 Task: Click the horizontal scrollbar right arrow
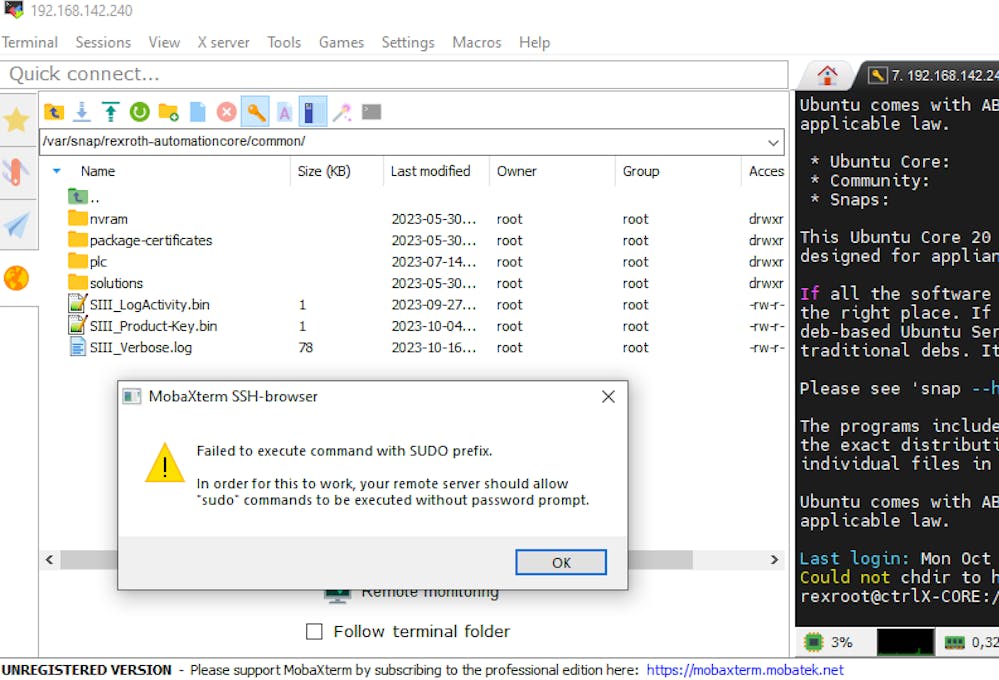[774, 560]
